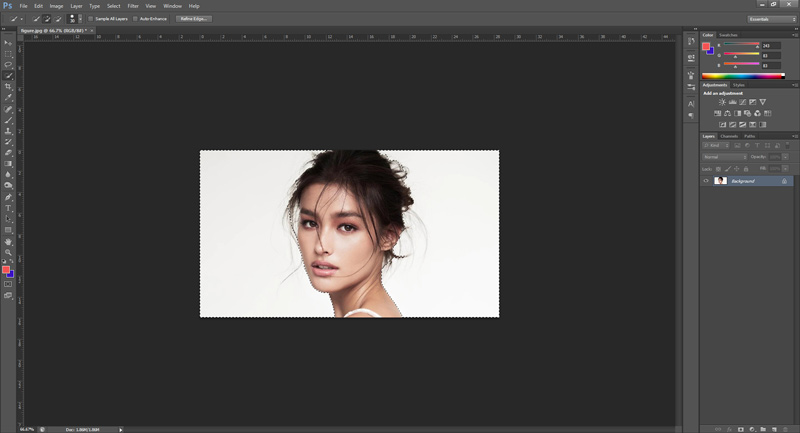Switch to the Channels tab
This screenshot has width=800, height=433.
pyautogui.click(x=729, y=136)
